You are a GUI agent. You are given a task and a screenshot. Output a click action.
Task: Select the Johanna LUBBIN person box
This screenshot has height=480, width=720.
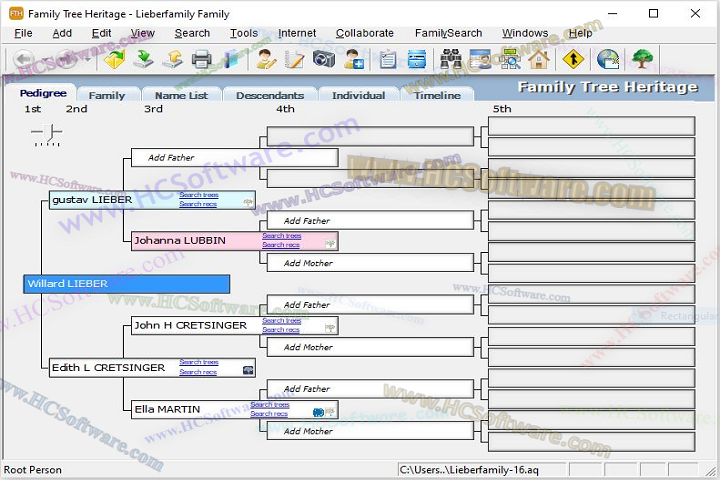click(x=235, y=241)
